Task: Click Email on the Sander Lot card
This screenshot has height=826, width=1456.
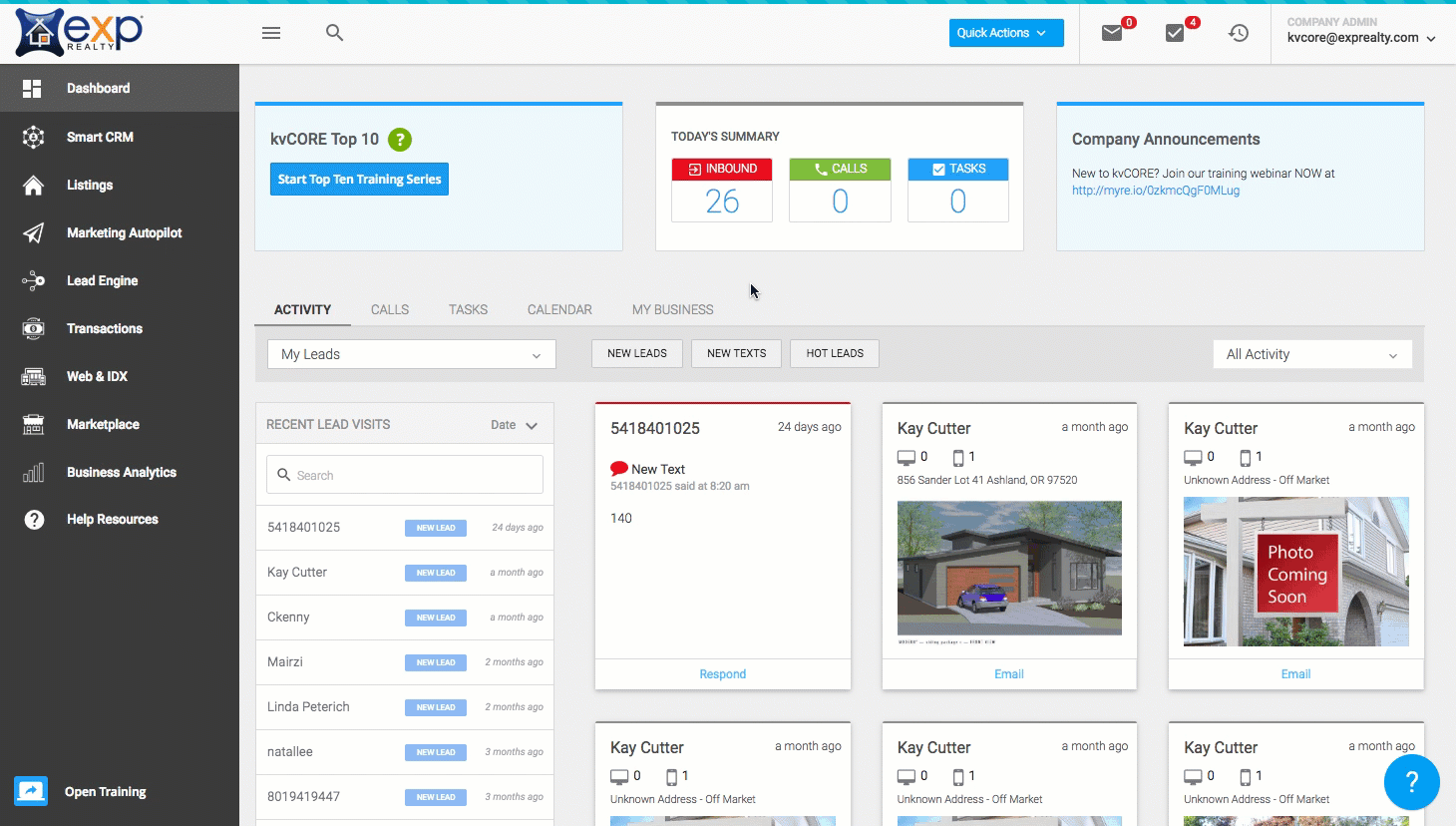Action: 1009,674
